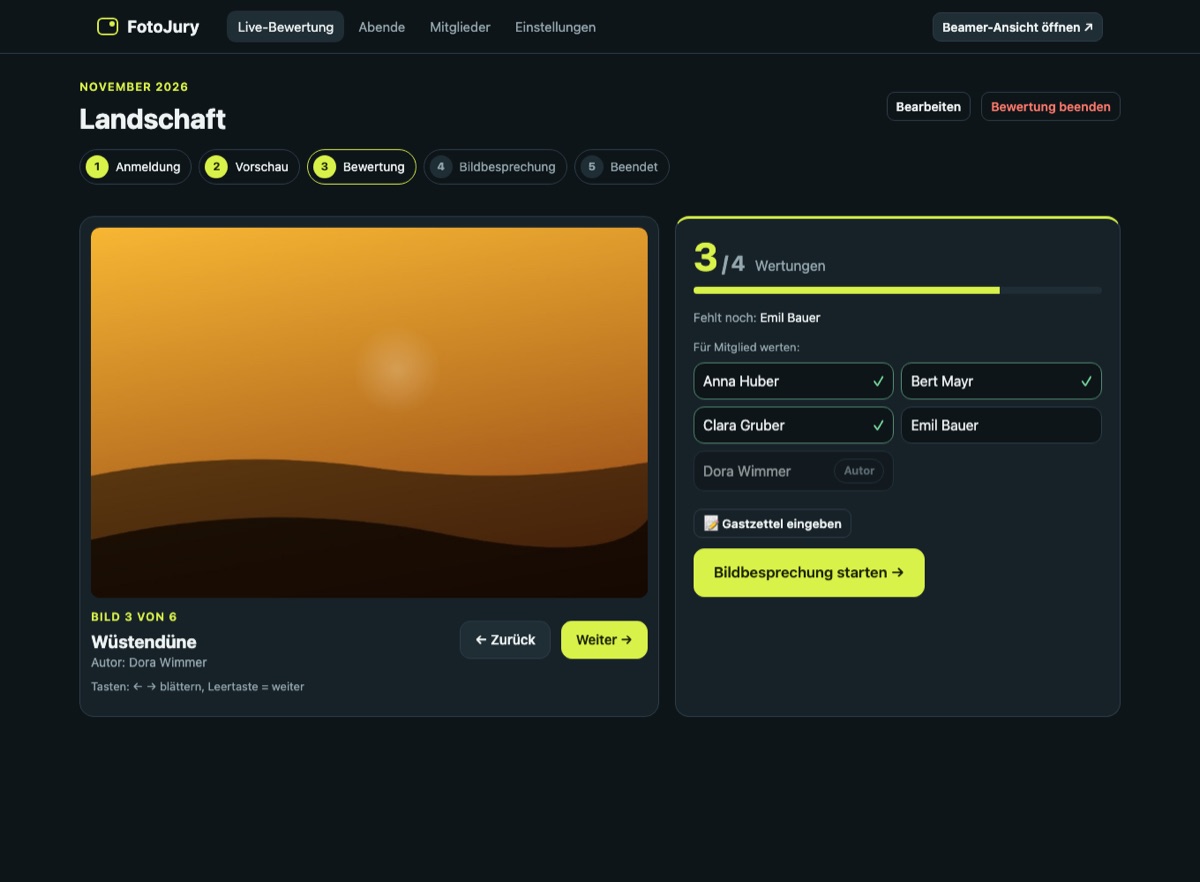Screen dimensions: 1200x882
Task: Switch to the Abende tab
Action: click(382, 27)
